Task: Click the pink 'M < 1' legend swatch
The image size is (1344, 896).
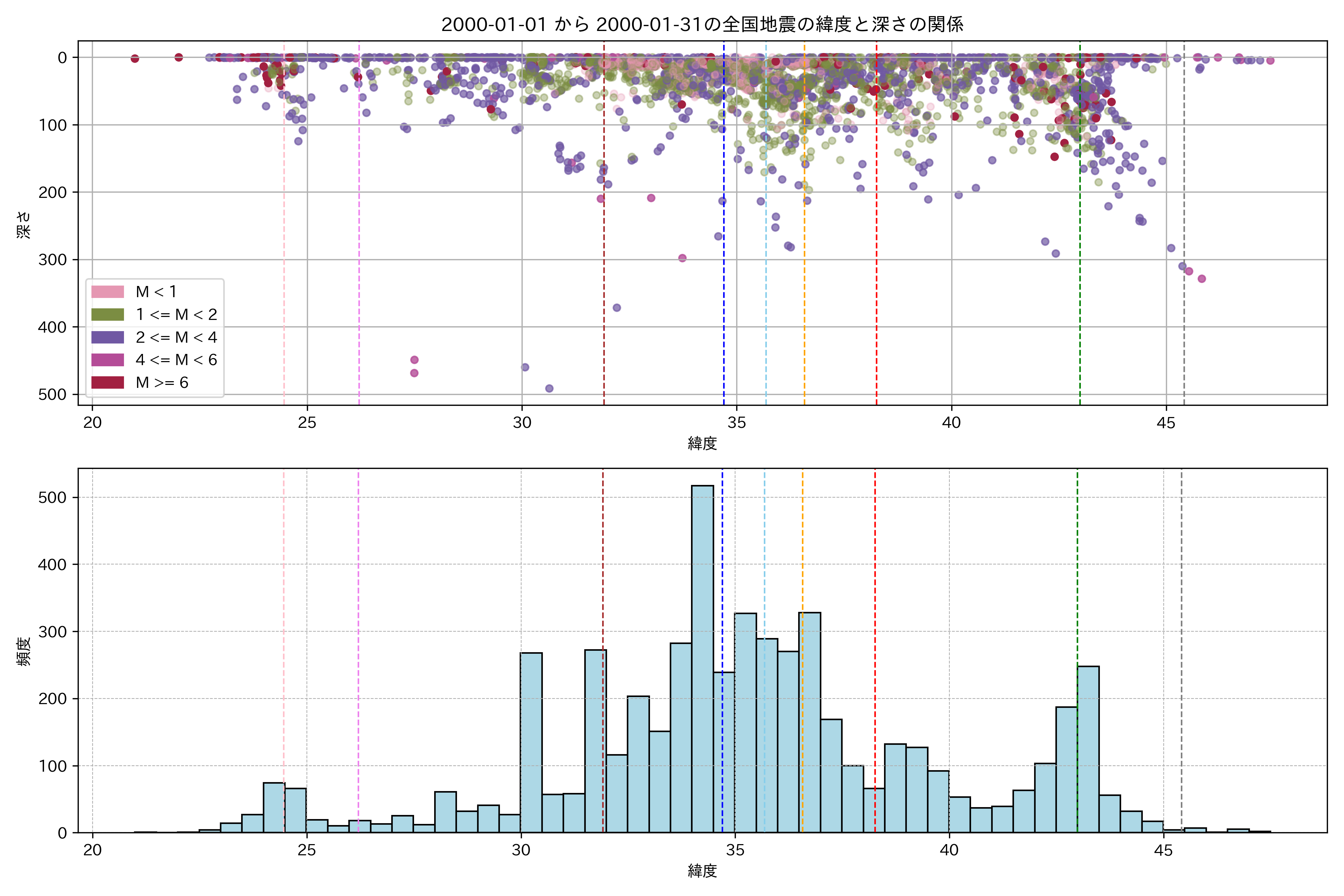Action: [x=108, y=292]
